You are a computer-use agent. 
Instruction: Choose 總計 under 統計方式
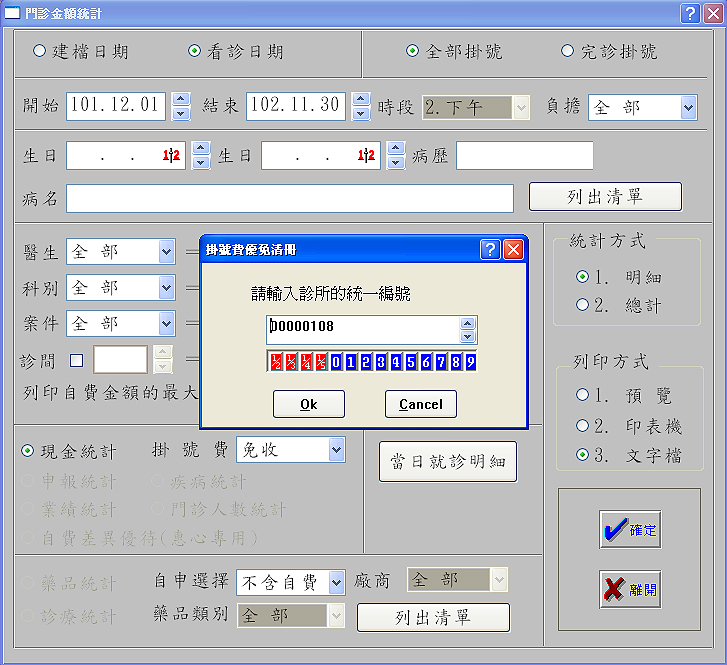point(583,306)
